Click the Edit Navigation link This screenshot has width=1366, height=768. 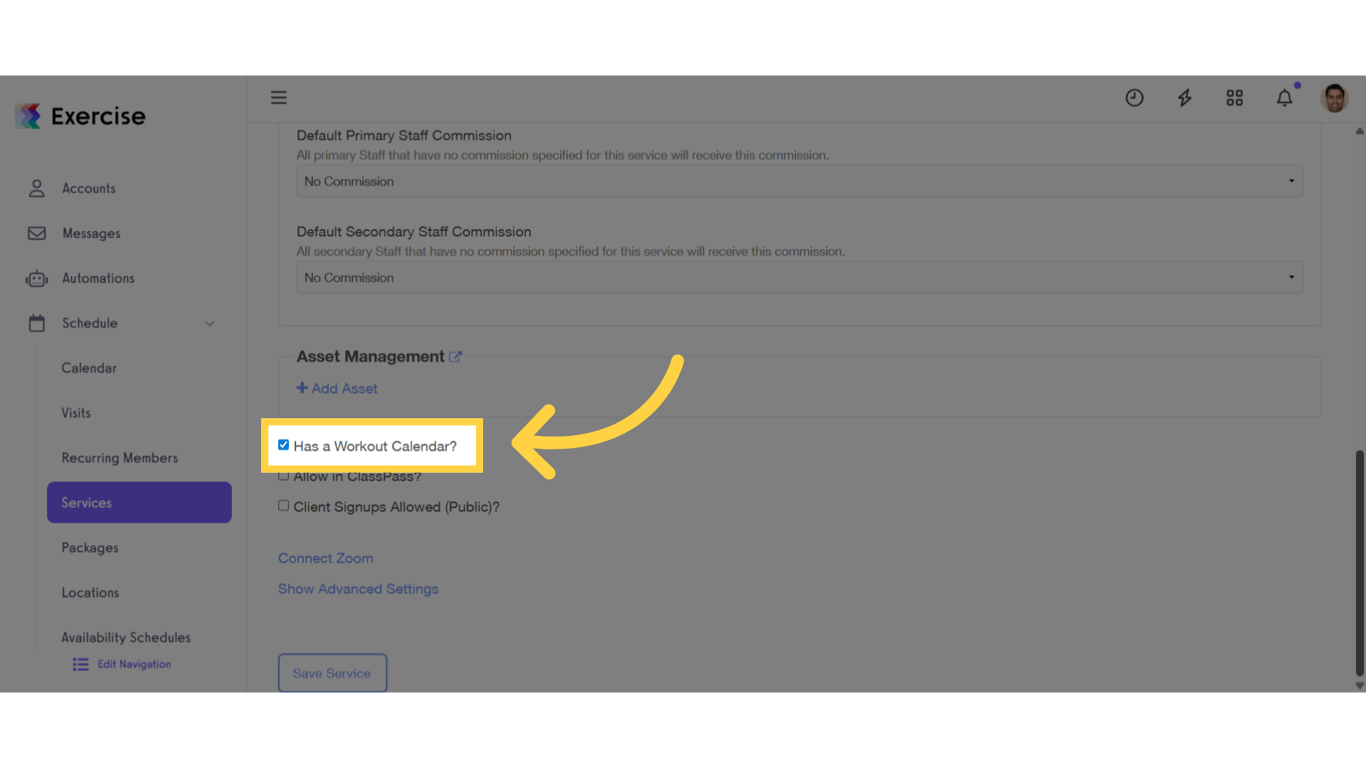pyautogui.click(x=134, y=664)
